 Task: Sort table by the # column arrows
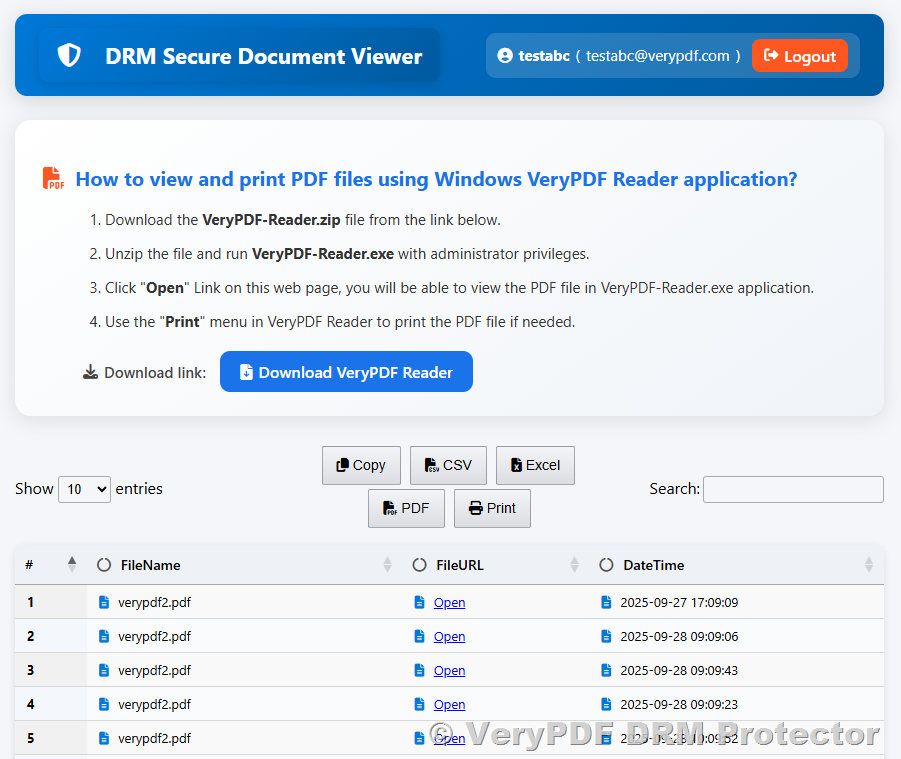click(x=72, y=565)
